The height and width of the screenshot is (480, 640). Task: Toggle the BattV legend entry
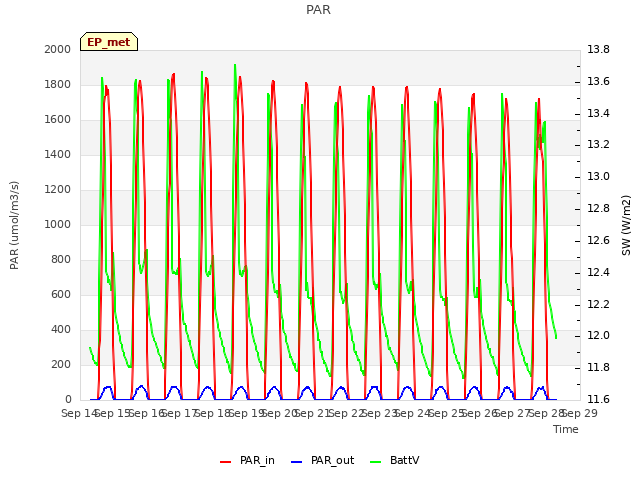pos(394,461)
